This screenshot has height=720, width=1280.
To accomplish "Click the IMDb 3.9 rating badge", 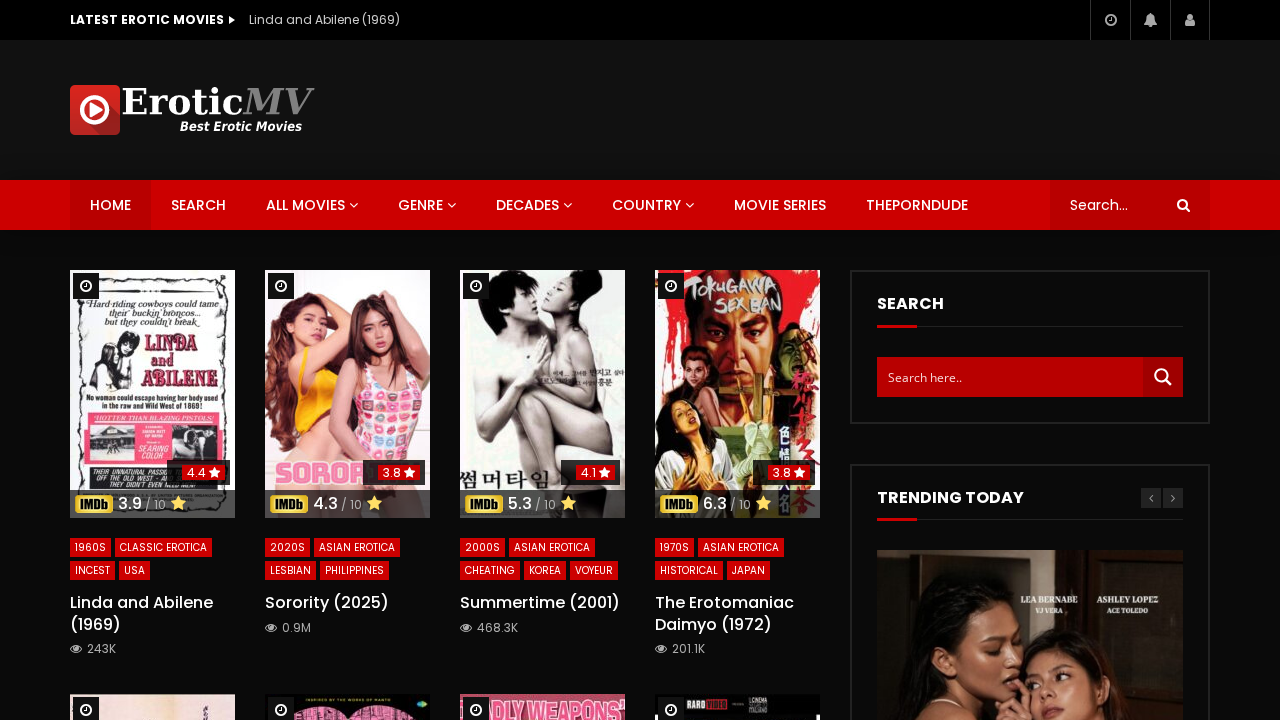I will click(131, 504).
